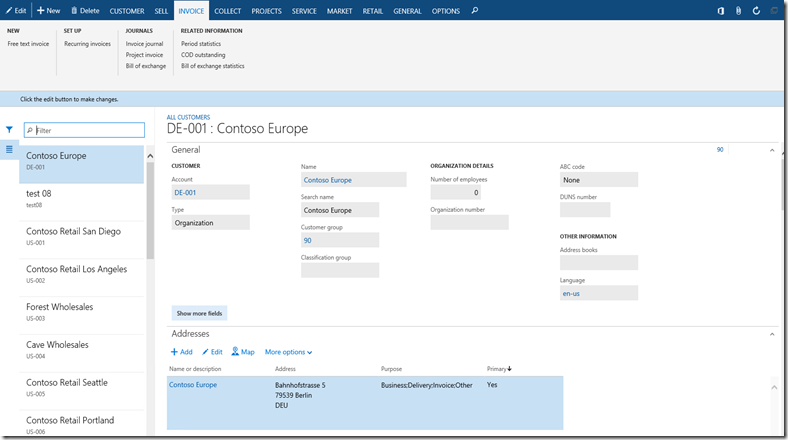
Task: Select Contoso Retail Los Angeles customer
Action: click(81, 278)
